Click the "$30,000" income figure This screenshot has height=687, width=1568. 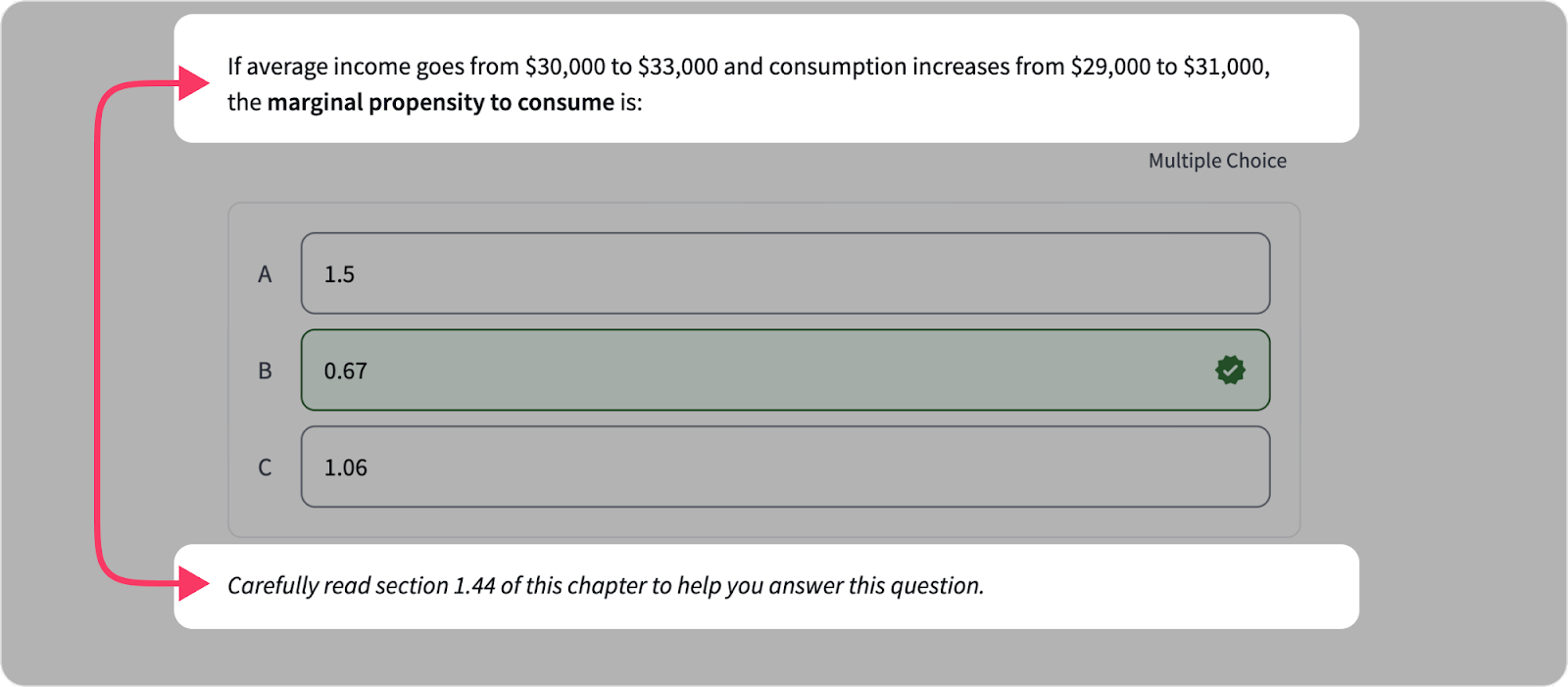(x=564, y=67)
